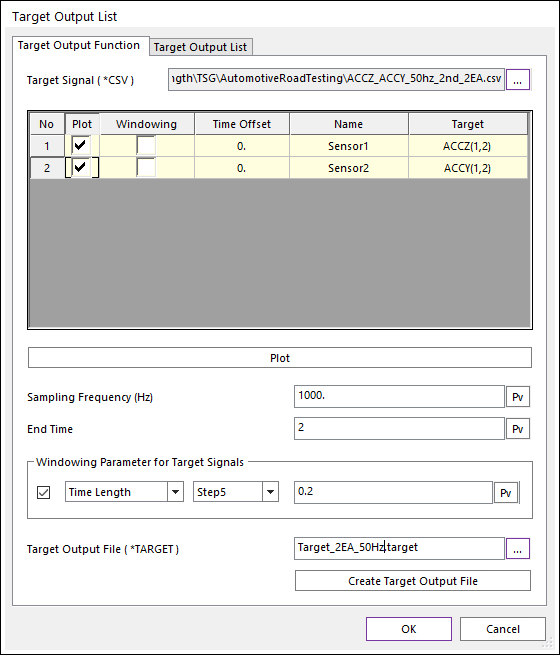The image size is (560, 655).
Task: Toggle the Windowing Parameter checkbox
Action: point(43,493)
